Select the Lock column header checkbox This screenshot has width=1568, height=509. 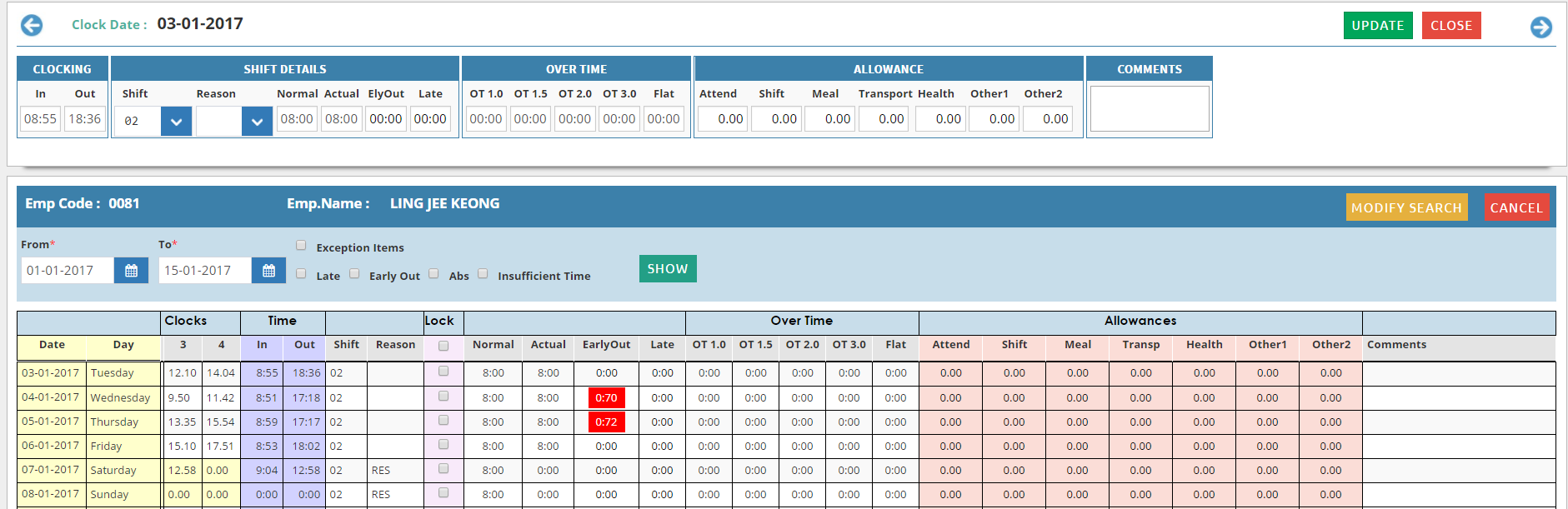coord(443,346)
